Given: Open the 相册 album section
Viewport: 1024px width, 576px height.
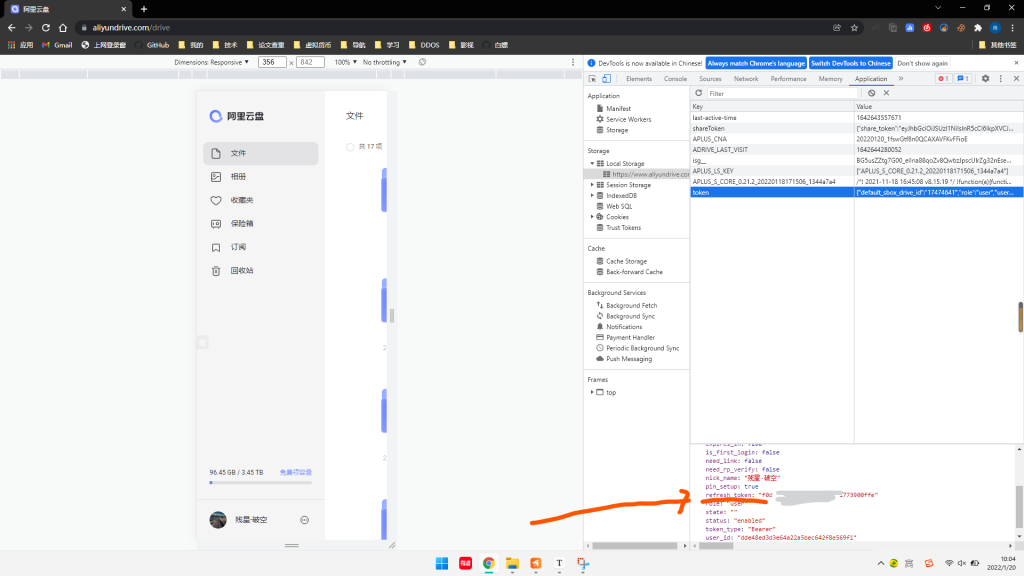Looking at the screenshot, I should click(261, 176).
